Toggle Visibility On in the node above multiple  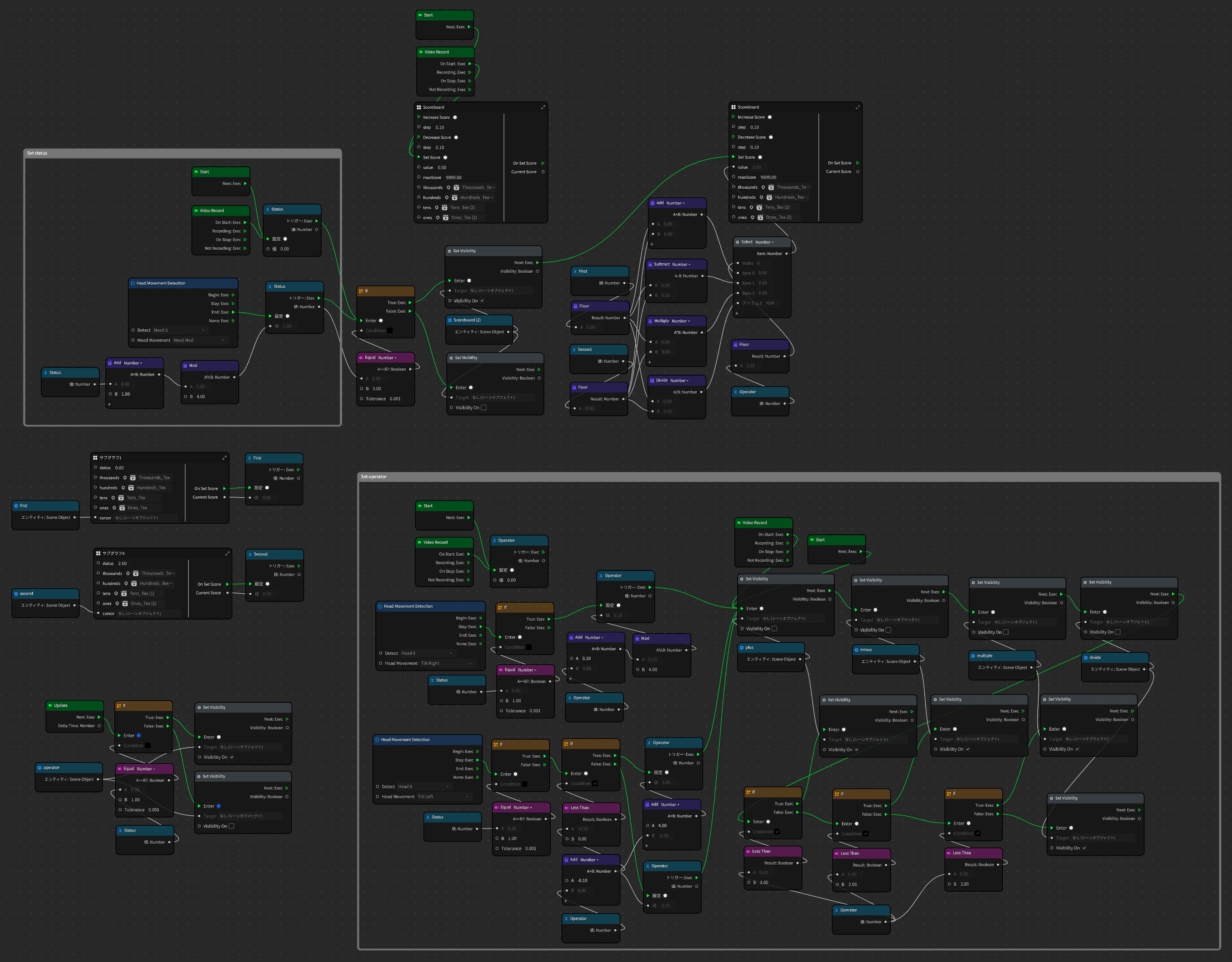pos(1006,632)
